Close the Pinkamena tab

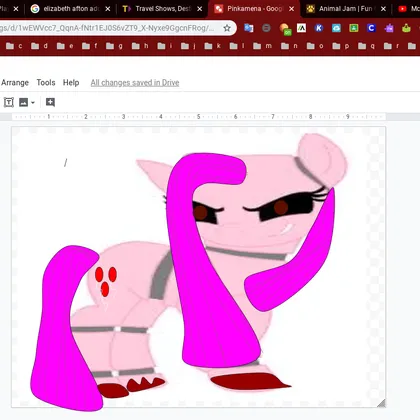[x=291, y=9]
